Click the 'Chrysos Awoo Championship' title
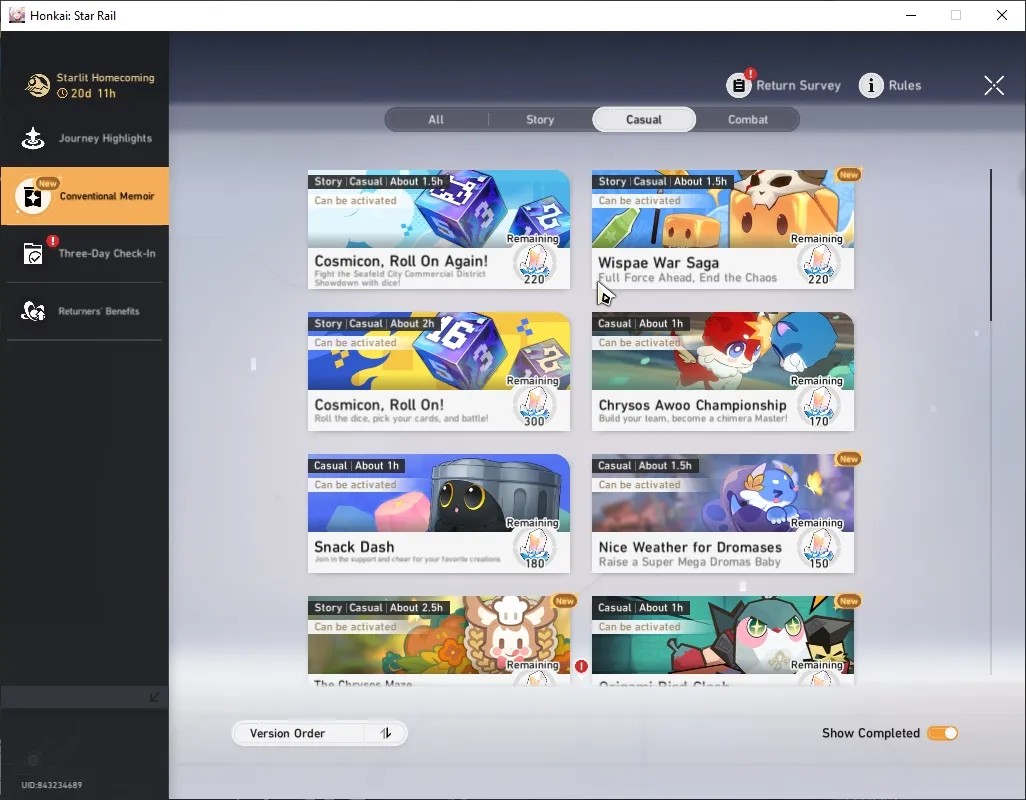This screenshot has width=1026, height=800. coord(692,405)
